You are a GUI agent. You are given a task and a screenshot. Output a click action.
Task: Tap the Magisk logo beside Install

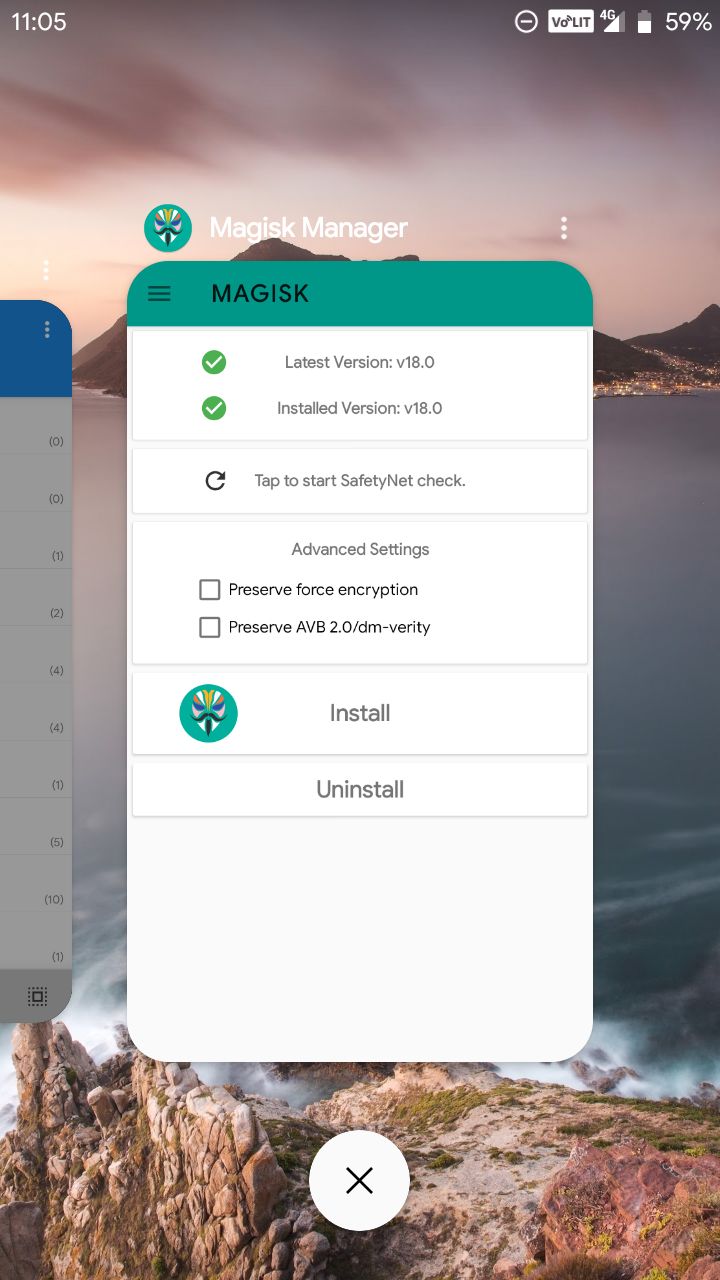click(208, 713)
